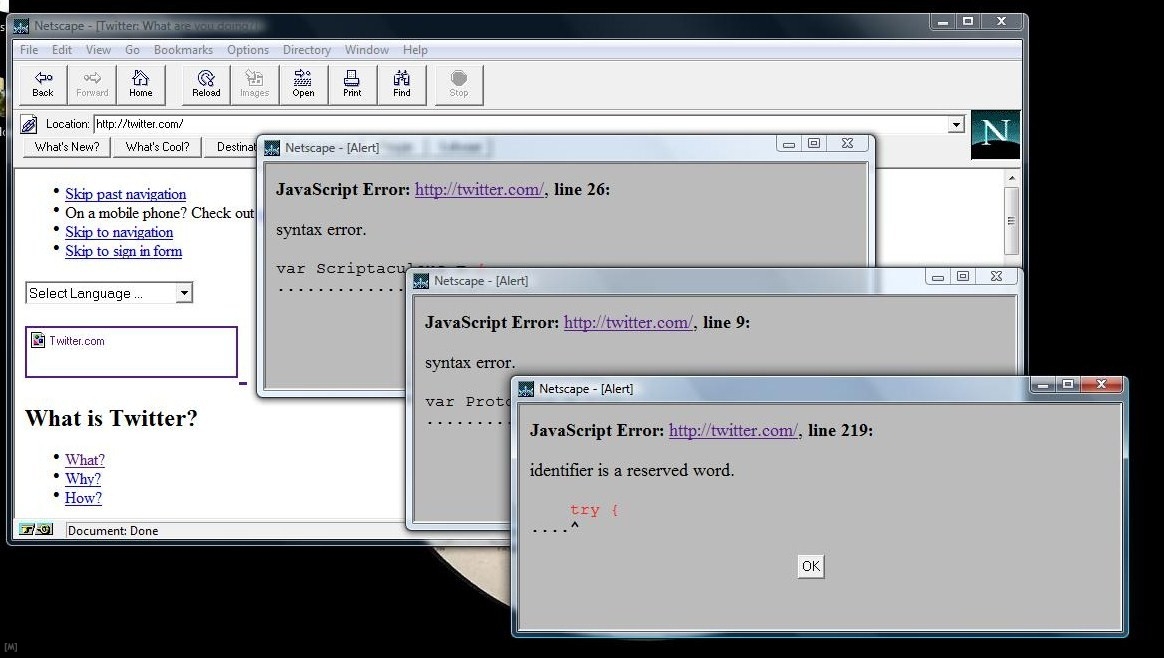This screenshot has height=658, width=1164.
Task: Click the Find binoculars icon
Action: click(401, 84)
